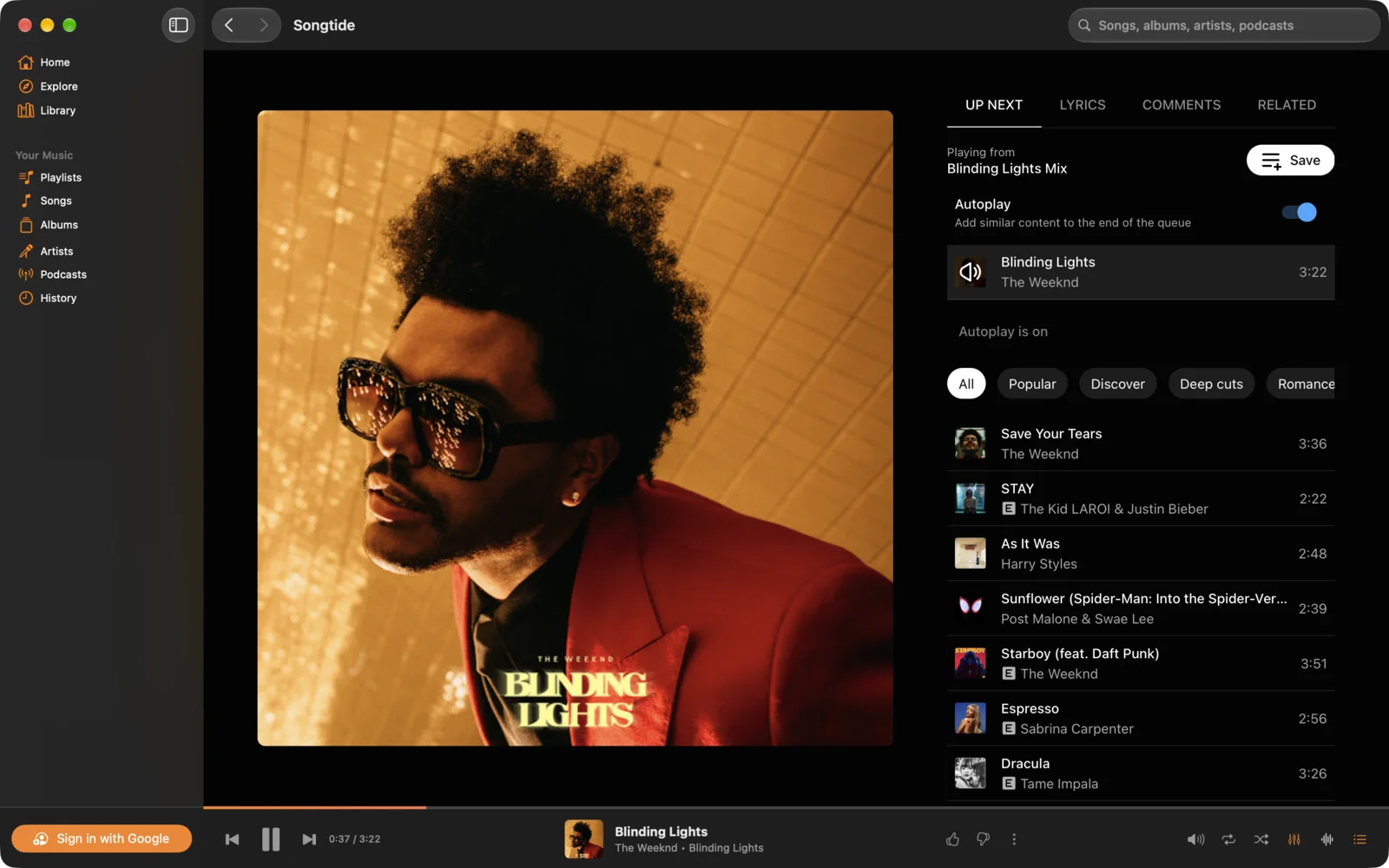Sign in with Google
The image size is (1389, 868).
pyautogui.click(x=102, y=838)
